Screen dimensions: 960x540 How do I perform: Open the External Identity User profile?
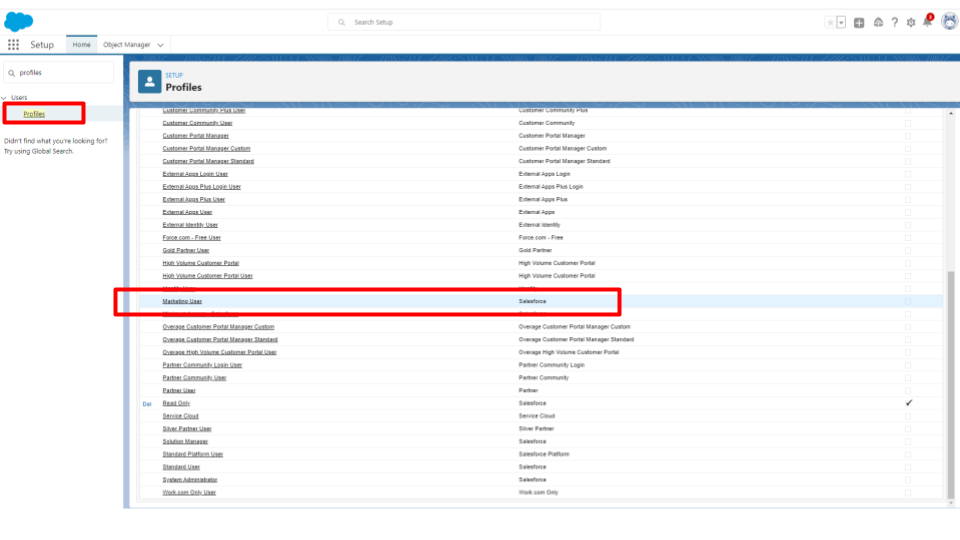click(190, 225)
